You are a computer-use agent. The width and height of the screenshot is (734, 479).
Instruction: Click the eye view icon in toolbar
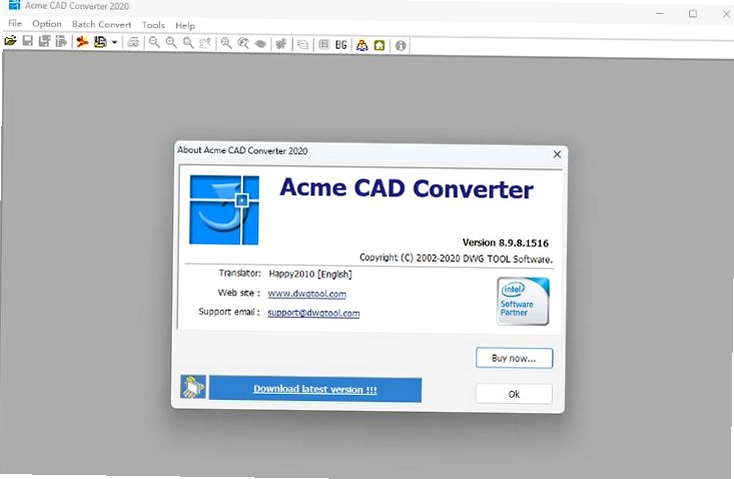click(261, 44)
